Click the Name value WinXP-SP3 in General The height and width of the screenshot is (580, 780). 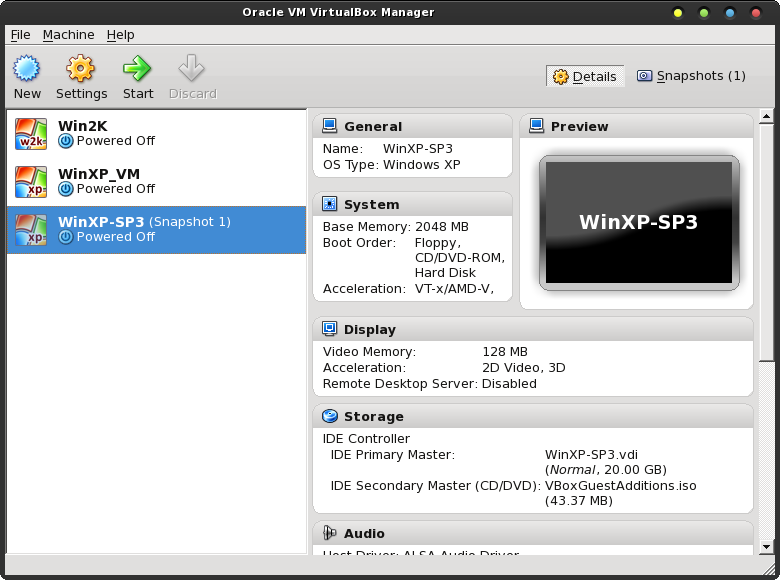pyautogui.click(x=418, y=149)
